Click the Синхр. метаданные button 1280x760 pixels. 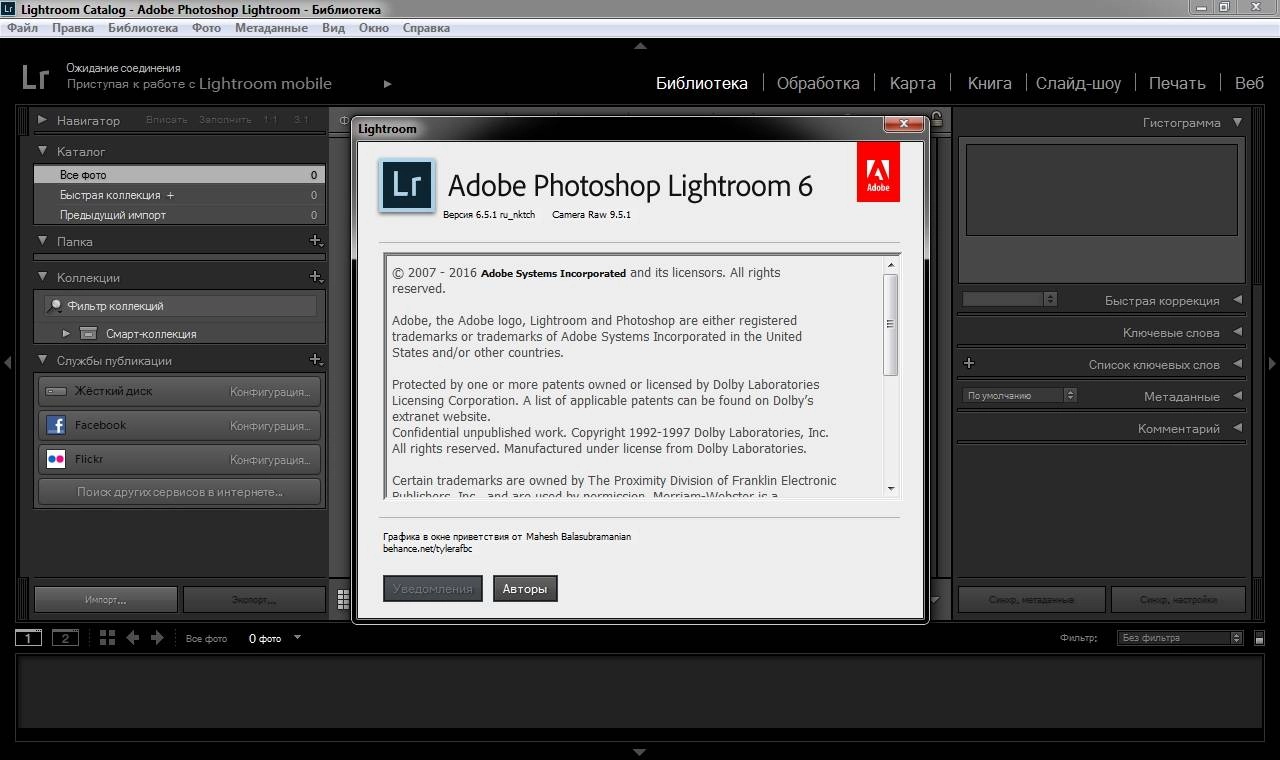click(x=1032, y=600)
